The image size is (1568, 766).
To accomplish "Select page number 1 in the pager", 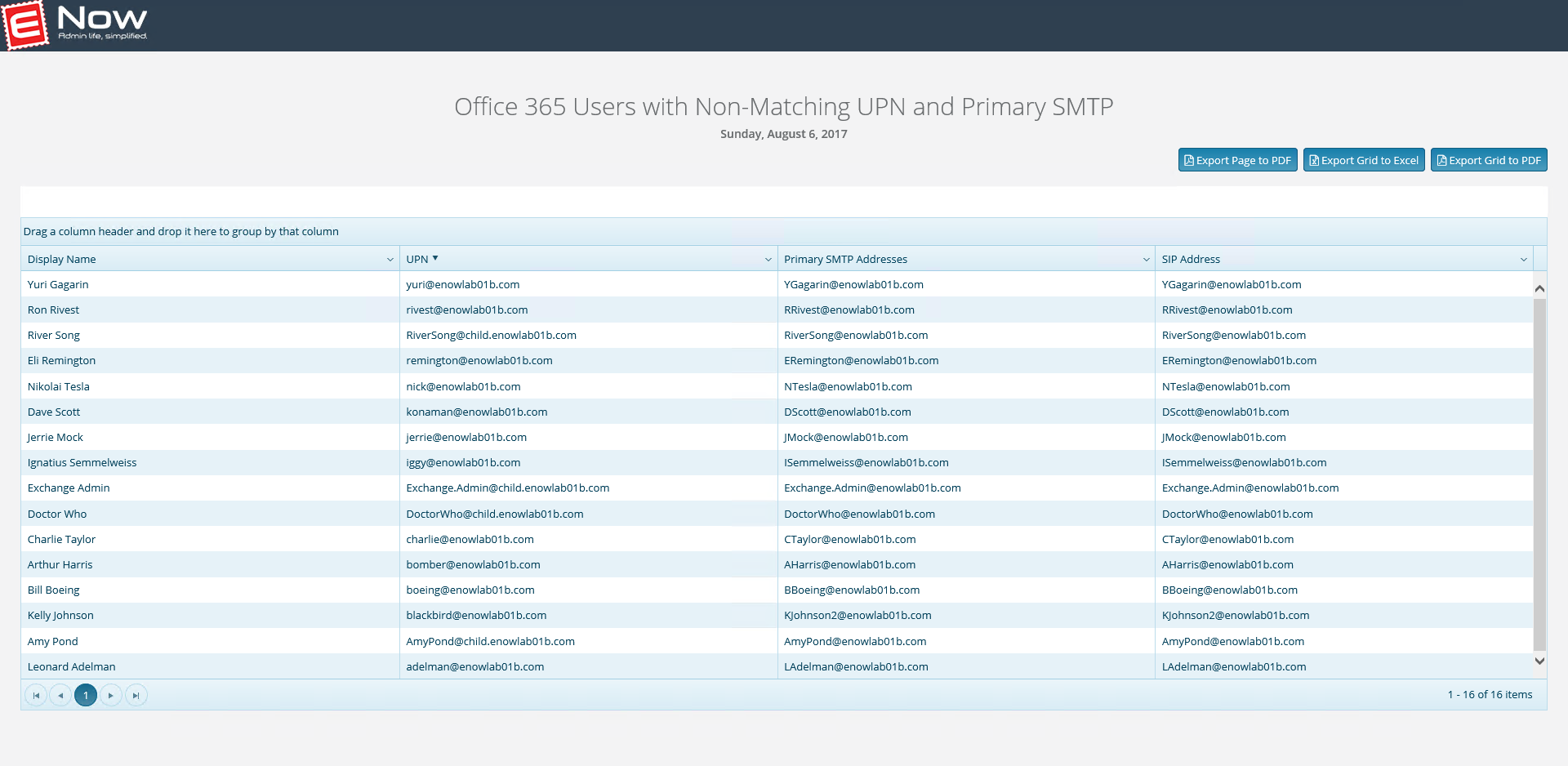I will (x=86, y=696).
